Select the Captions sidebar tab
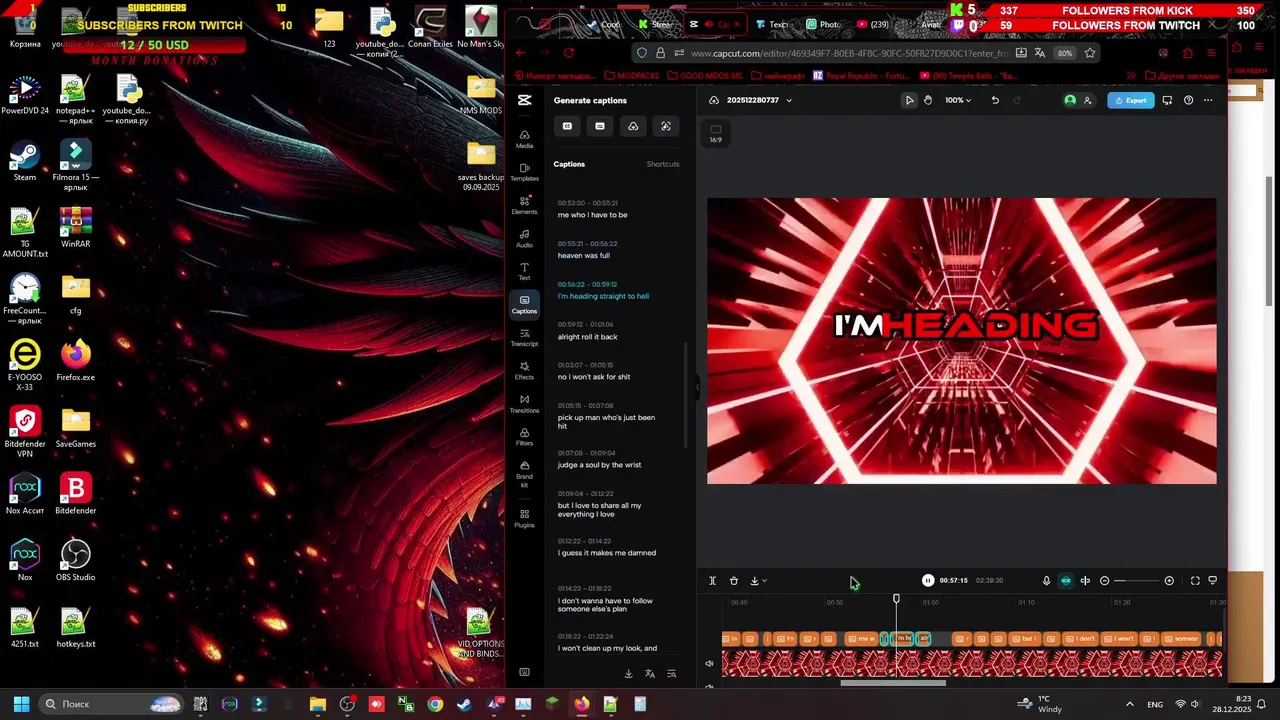This screenshot has height=720, width=1280. click(524, 304)
